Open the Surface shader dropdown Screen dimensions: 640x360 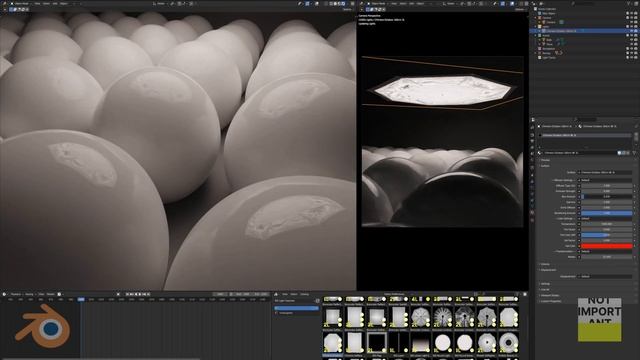[x=606, y=172]
